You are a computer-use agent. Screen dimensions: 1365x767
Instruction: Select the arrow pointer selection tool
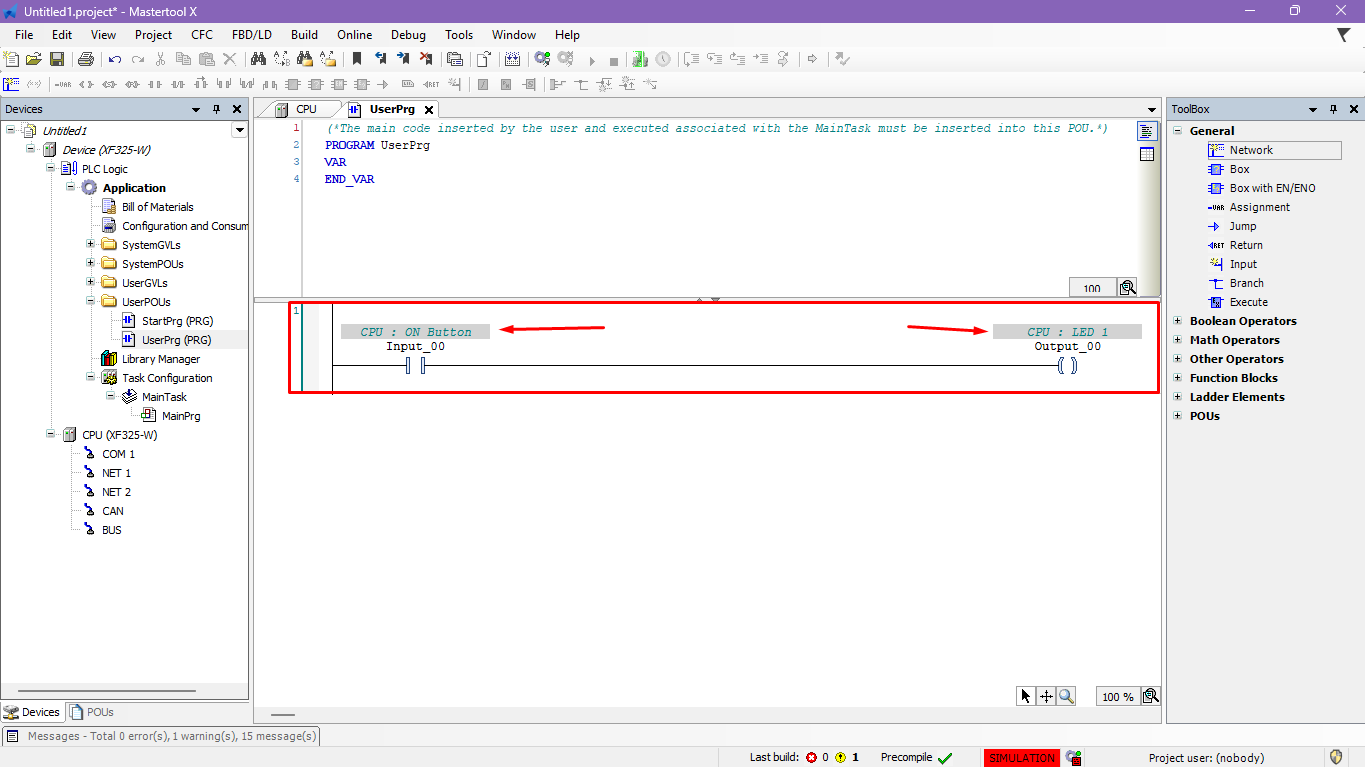coord(1025,696)
